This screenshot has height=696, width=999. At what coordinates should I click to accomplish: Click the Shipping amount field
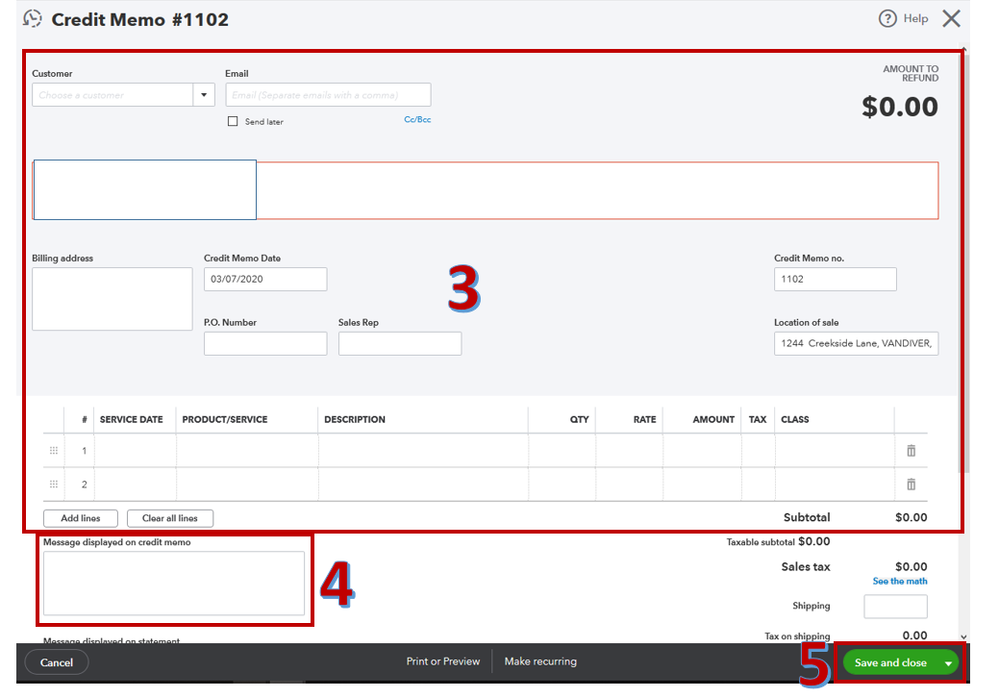pos(896,606)
